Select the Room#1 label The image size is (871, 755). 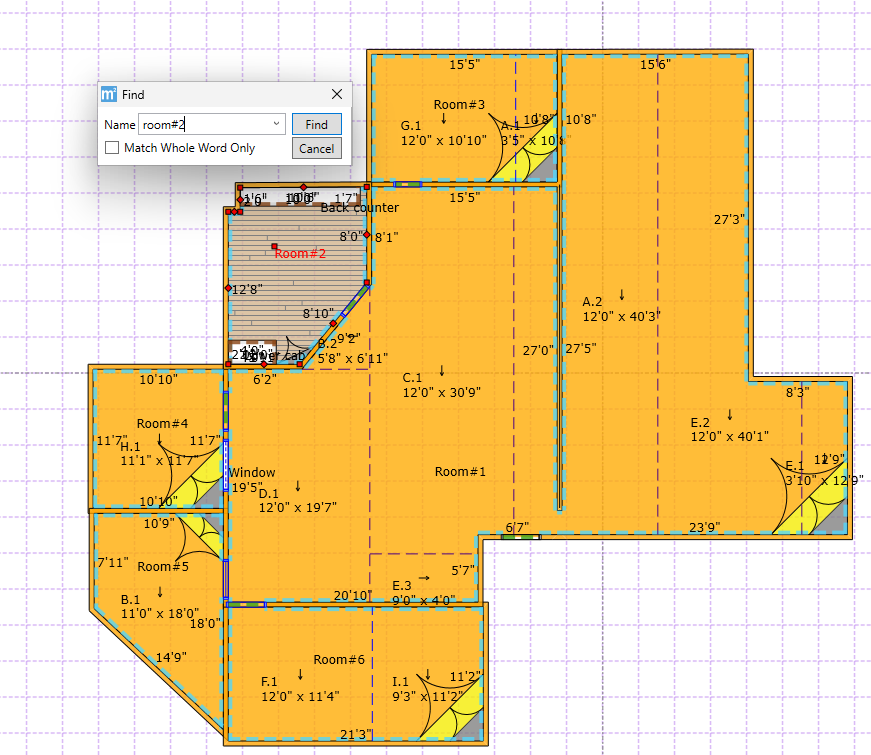tap(460, 472)
